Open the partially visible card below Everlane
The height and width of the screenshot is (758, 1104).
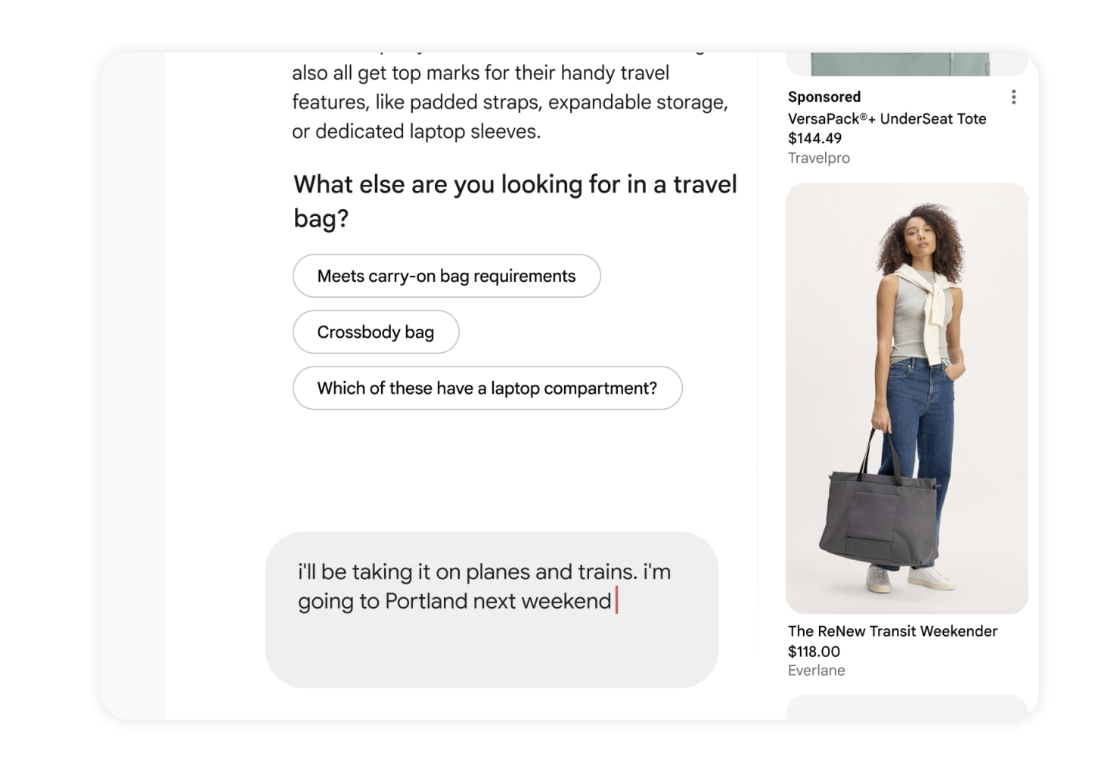[x=906, y=707]
